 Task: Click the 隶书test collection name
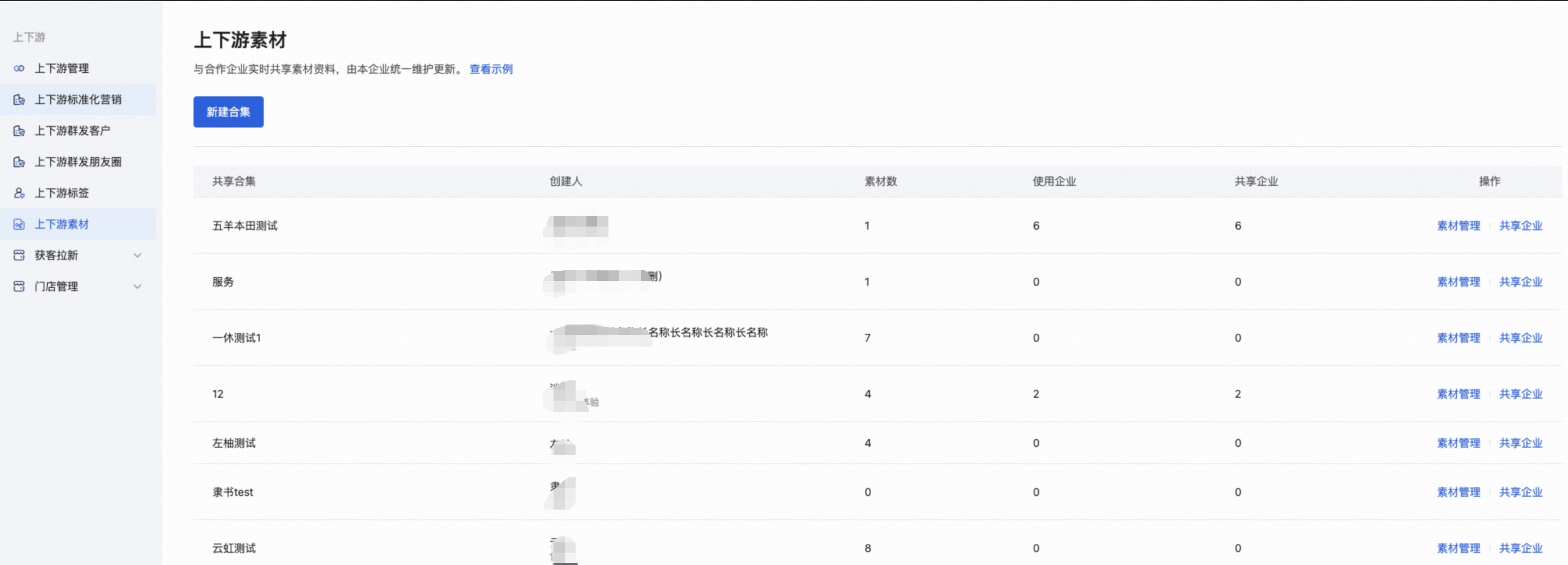click(233, 492)
